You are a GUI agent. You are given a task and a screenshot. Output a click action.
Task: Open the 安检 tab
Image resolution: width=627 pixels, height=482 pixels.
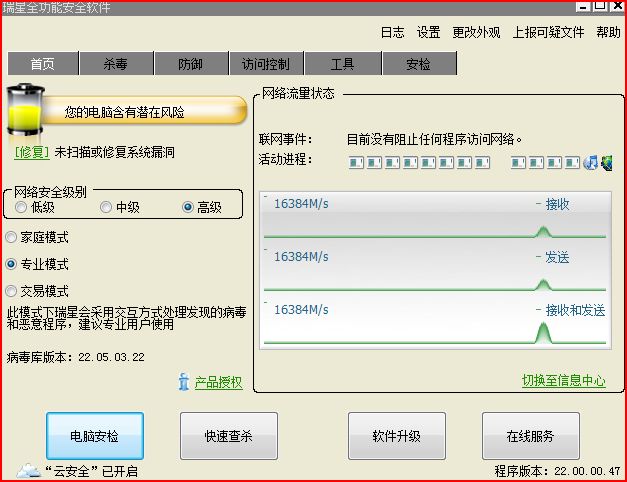[x=419, y=63]
